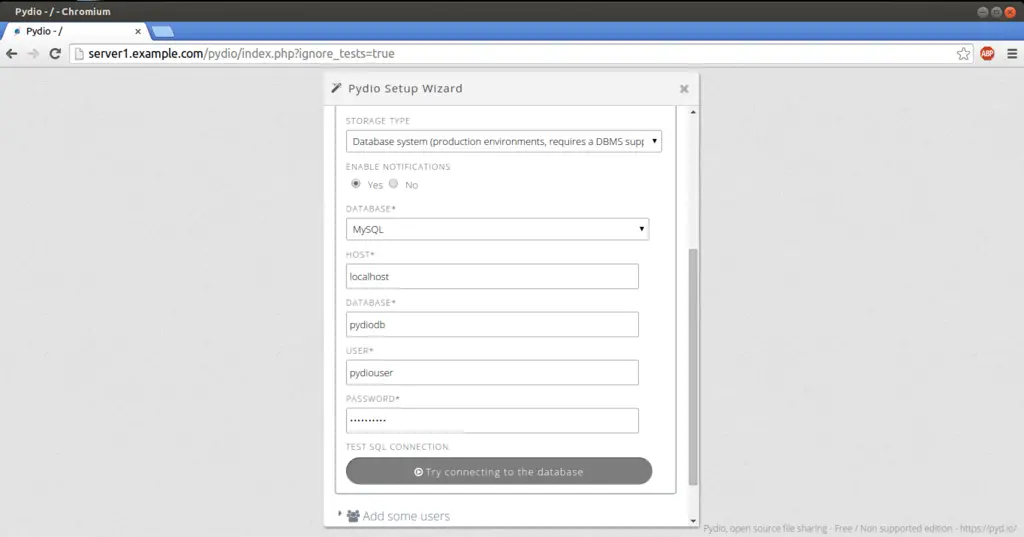The width and height of the screenshot is (1024, 537).
Task: Click the browser back arrow
Action: point(12,54)
